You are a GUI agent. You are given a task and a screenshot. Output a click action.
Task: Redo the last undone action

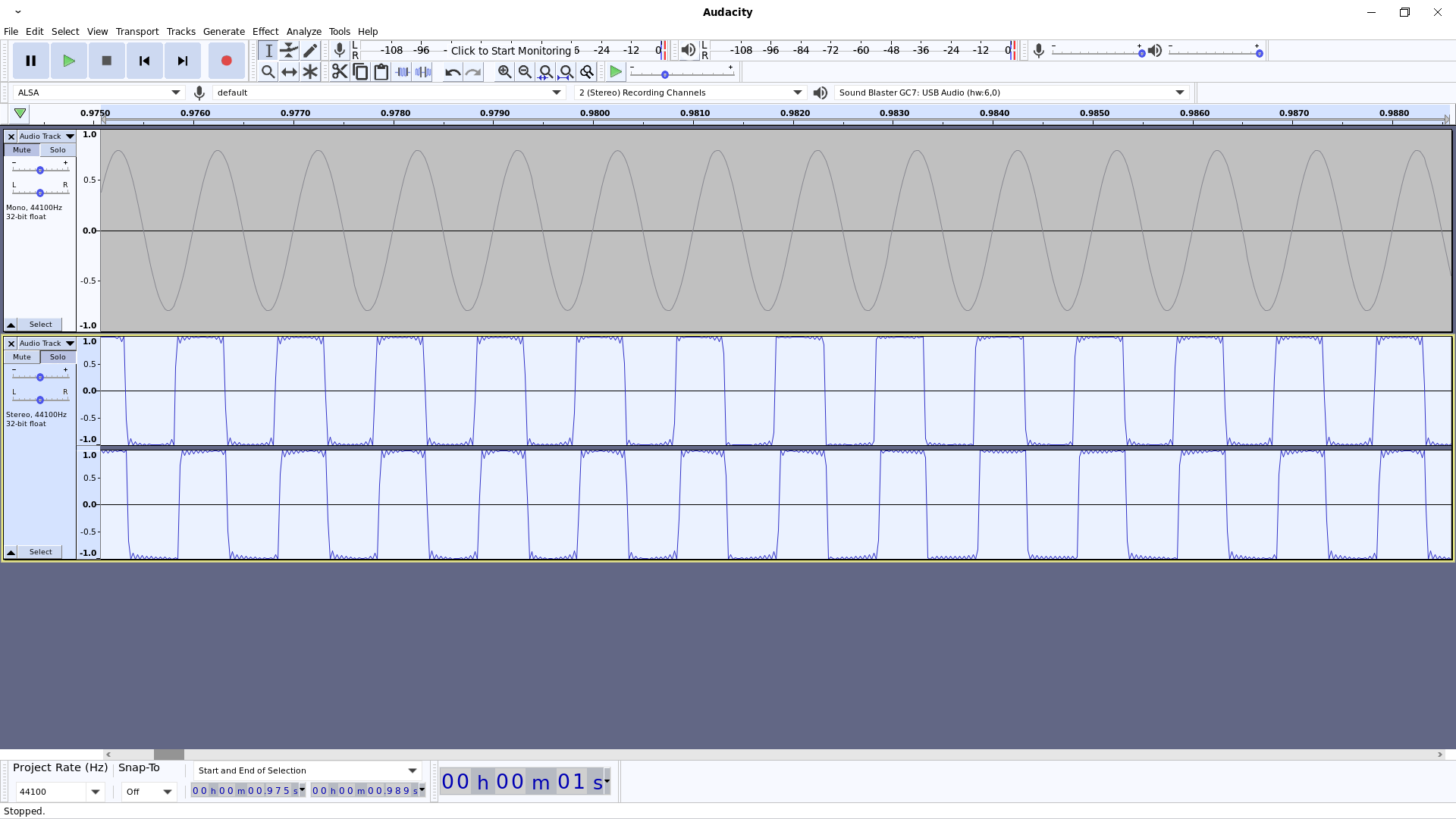473,72
